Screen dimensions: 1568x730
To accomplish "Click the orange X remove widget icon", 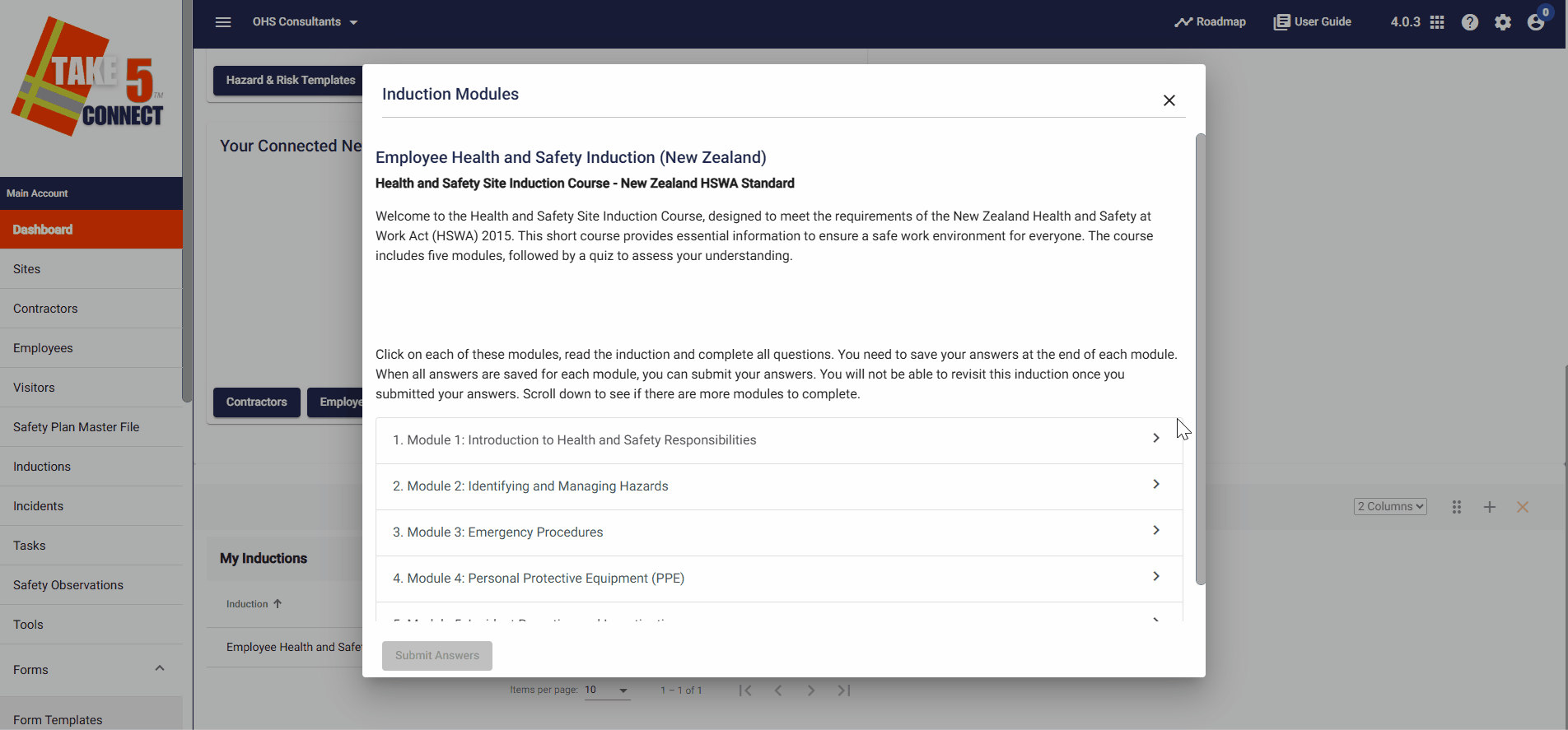I will (1523, 507).
